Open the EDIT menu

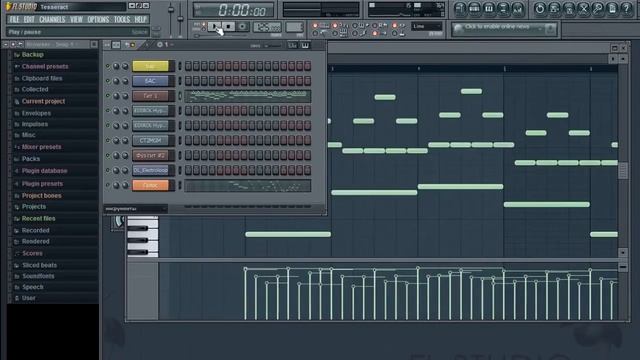29,20
